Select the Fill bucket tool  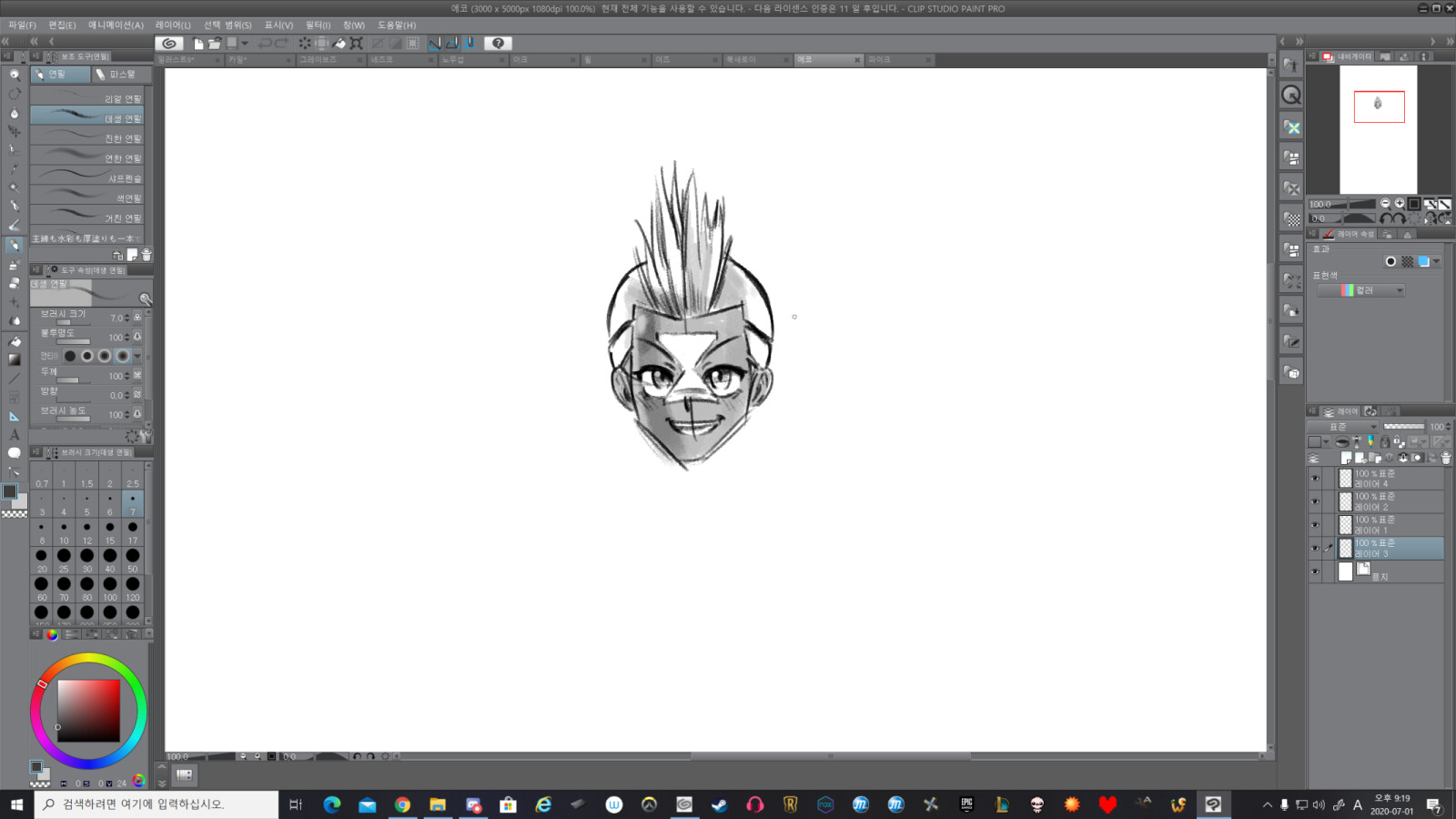tap(14, 341)
